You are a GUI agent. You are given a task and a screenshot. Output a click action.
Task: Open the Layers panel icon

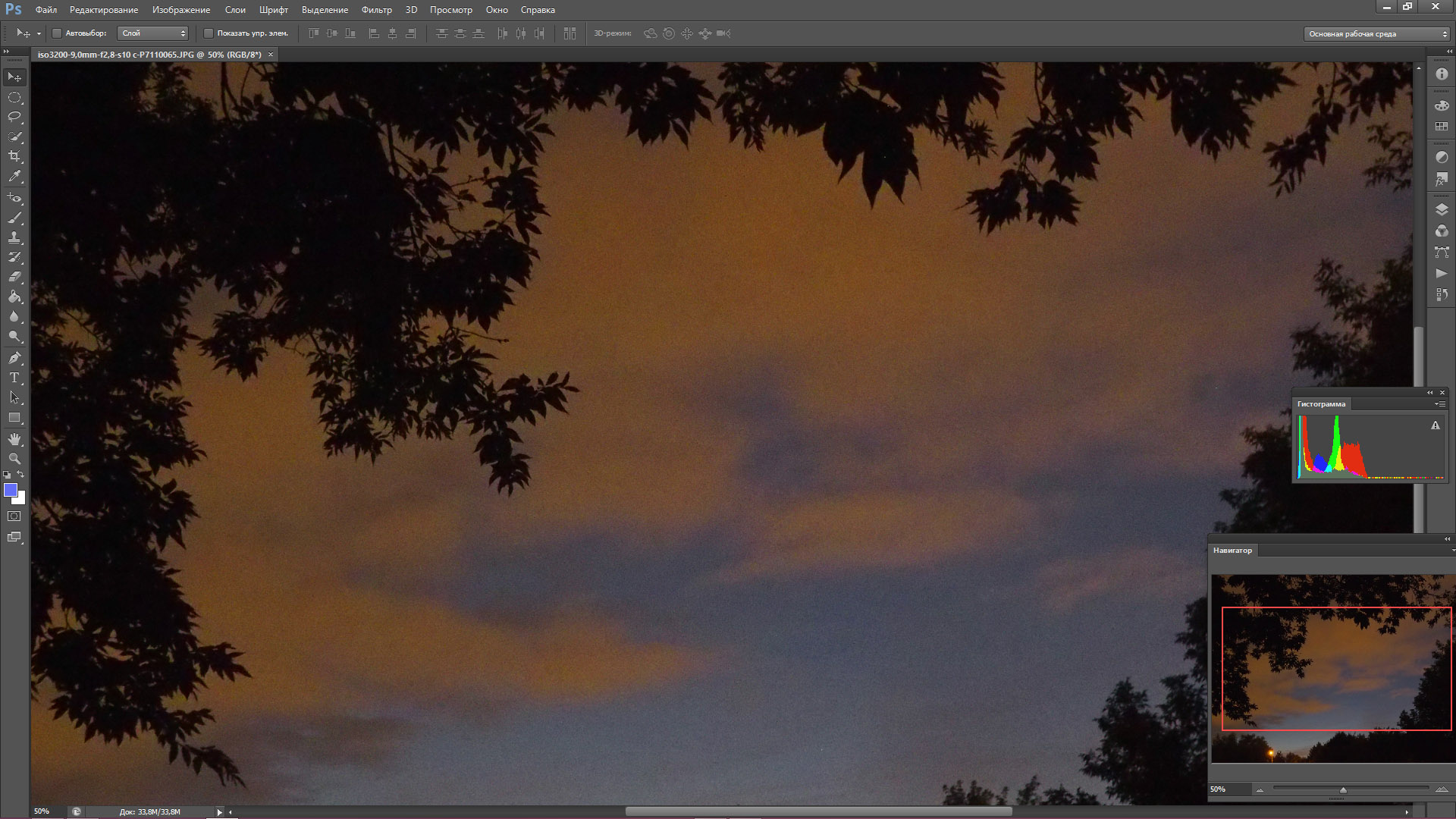click(x=1442, y=210)
